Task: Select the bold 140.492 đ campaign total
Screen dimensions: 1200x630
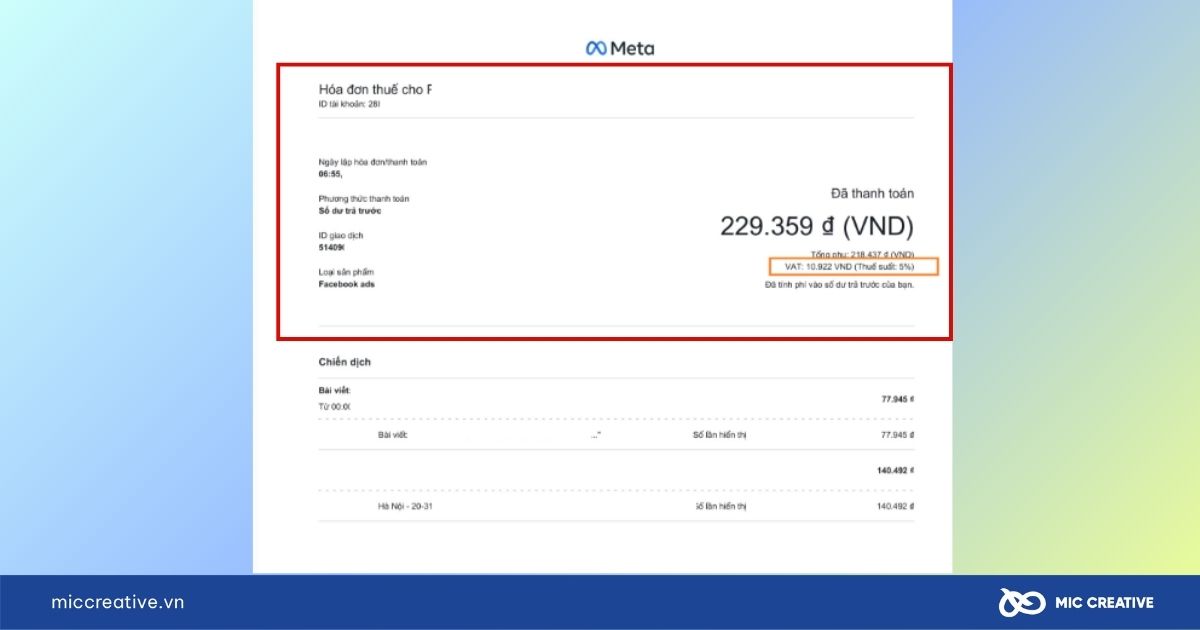Action: 895,470
